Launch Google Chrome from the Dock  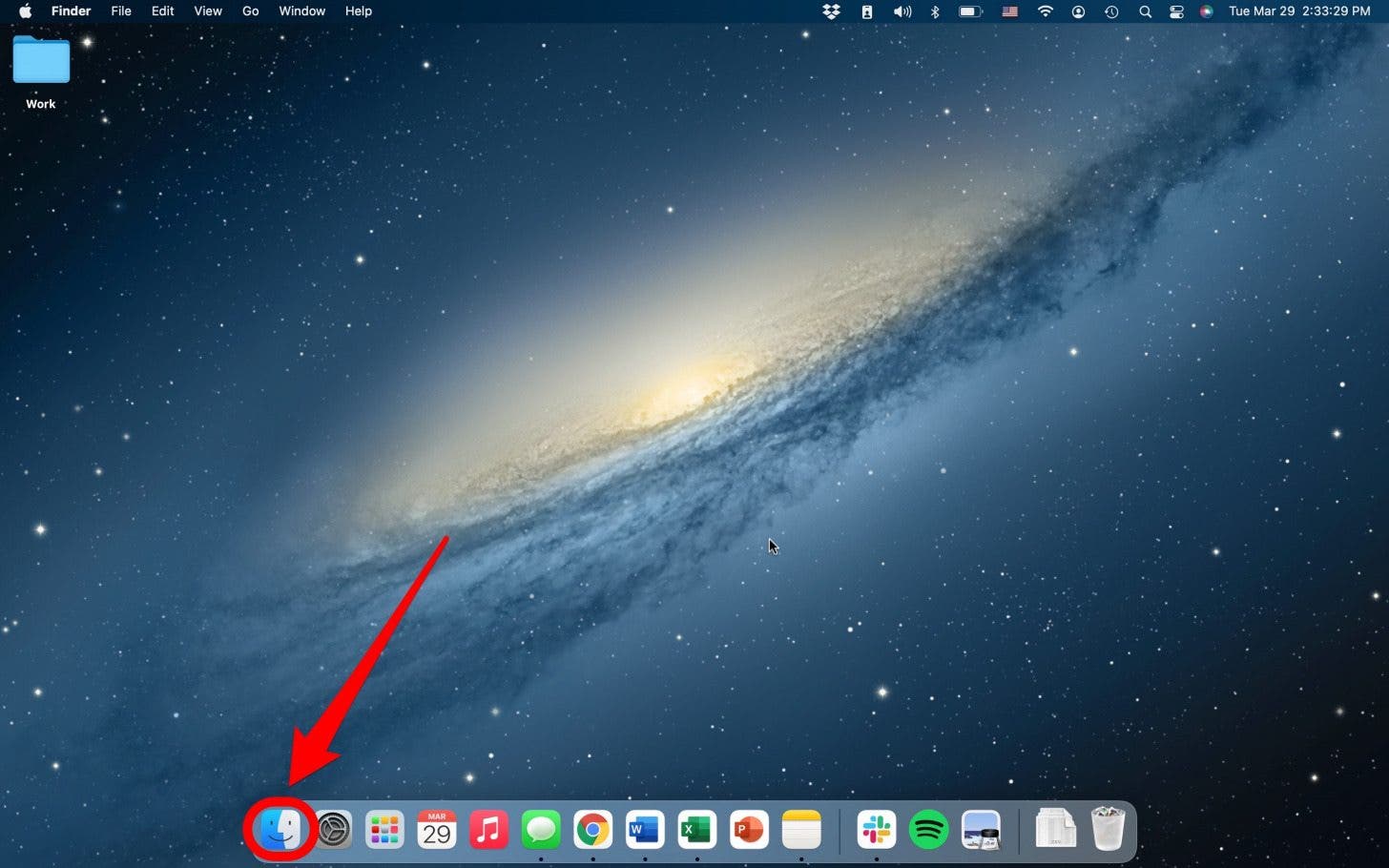click(592, 829)
